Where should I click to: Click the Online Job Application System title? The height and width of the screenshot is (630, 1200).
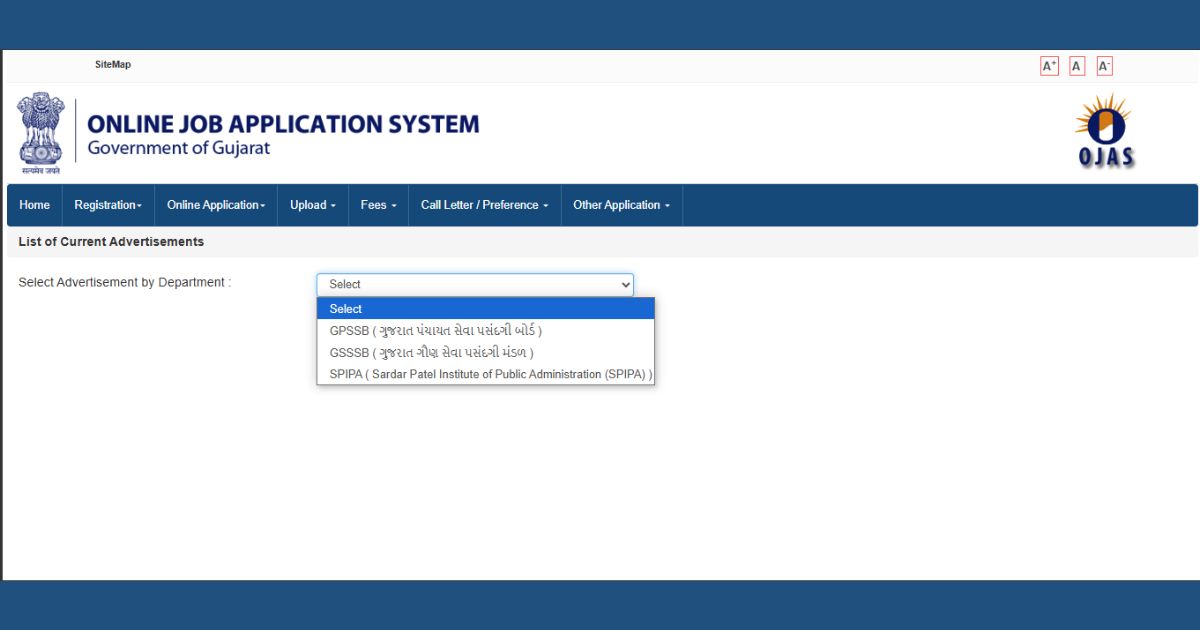tap(283, 125)
